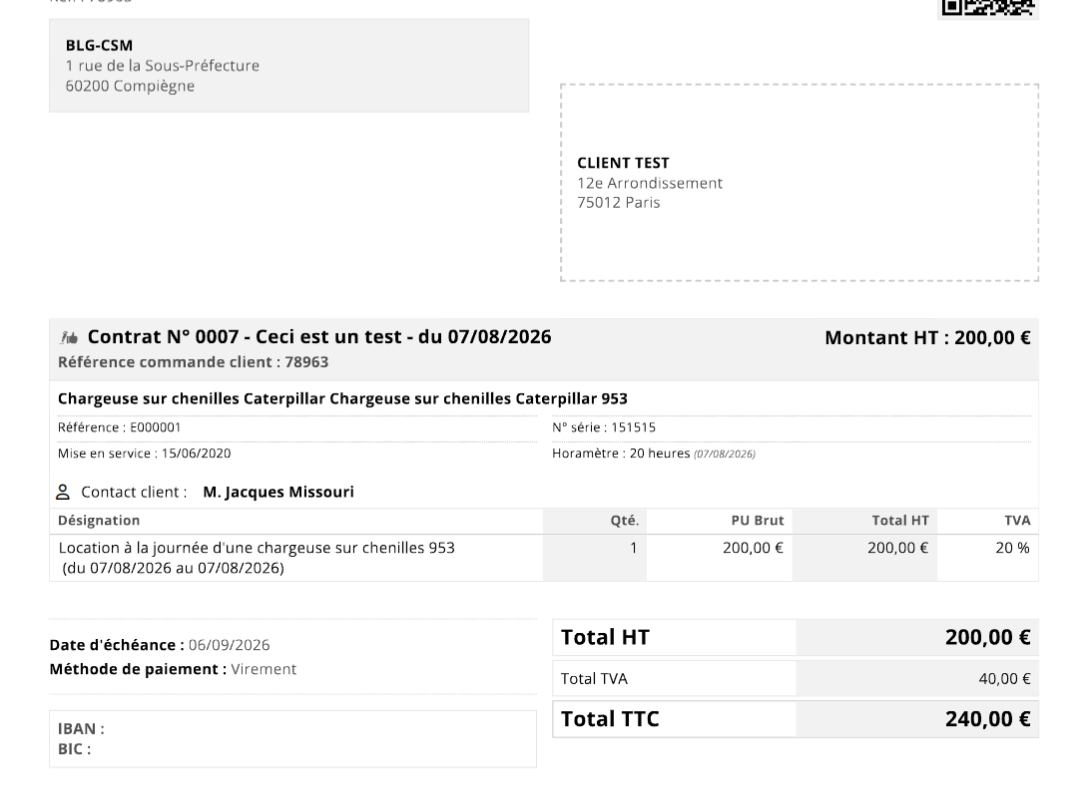The width and height of the screenshot is (1067, 808).
Task: Click the rental period du 07/08/2026 au 07/08/2026
Action: pos(173,568)
